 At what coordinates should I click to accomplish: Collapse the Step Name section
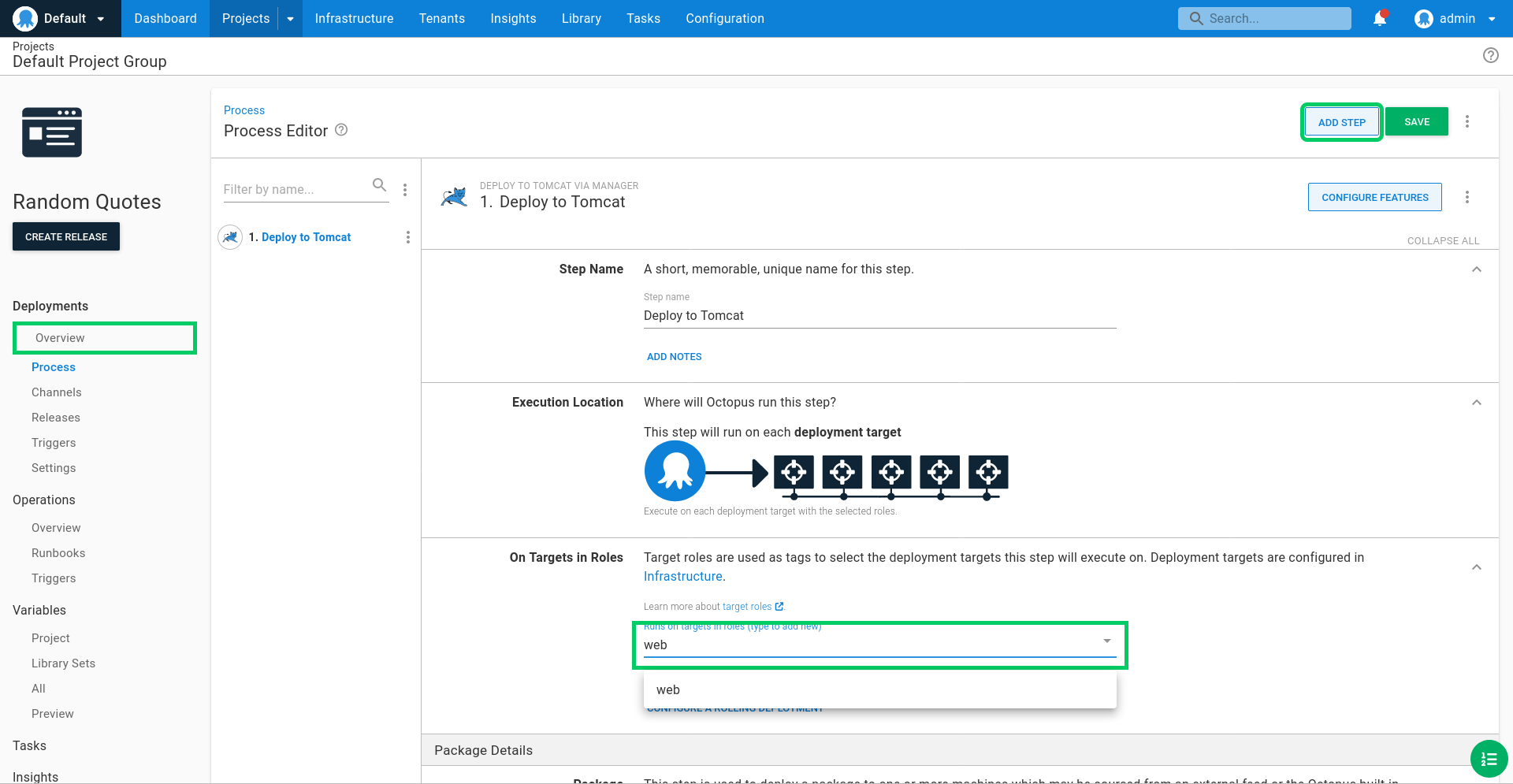tap(1477, 269)
